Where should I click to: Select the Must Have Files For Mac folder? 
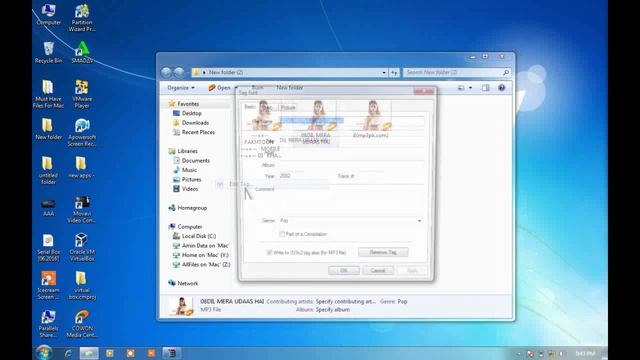[48, 94]
